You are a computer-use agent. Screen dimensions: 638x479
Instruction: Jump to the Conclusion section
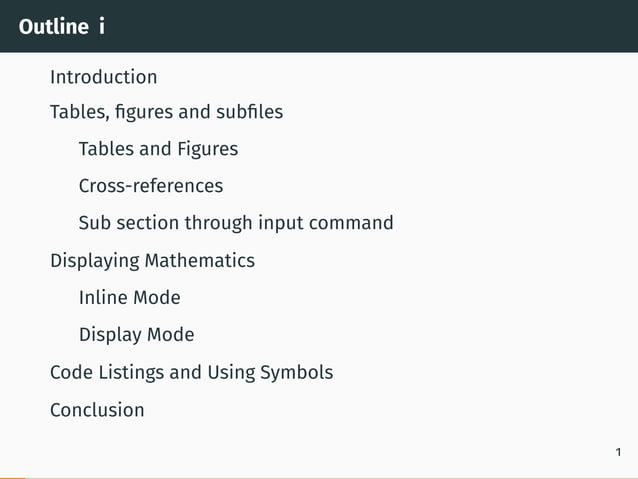pyautogui.click(x=97, y=410)
